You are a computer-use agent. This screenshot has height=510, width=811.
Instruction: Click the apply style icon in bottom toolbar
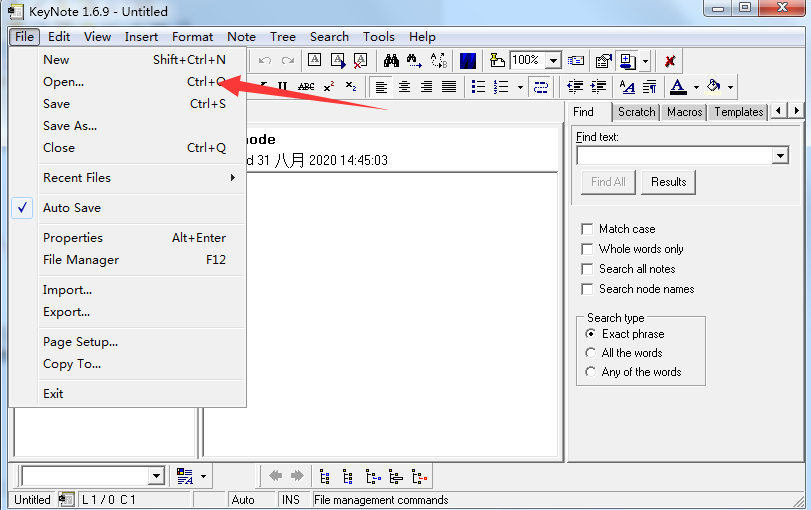coord(185,476)
